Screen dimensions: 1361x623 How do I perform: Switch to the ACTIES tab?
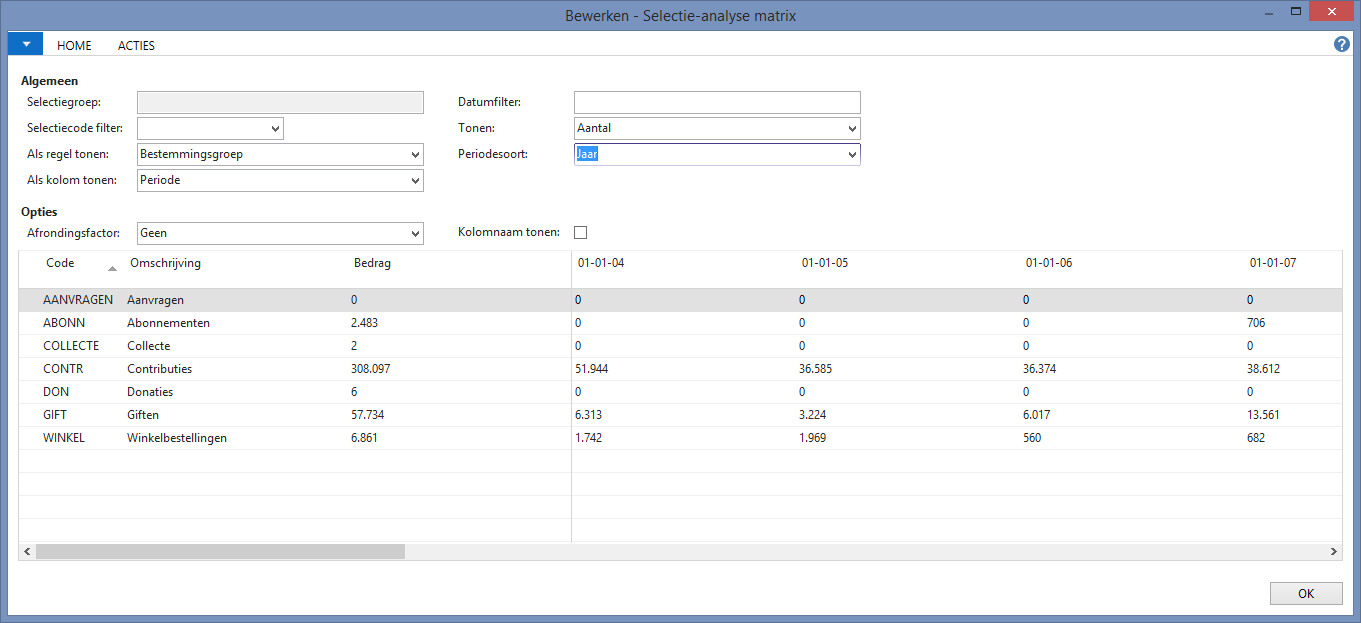(x=136, y=45)
